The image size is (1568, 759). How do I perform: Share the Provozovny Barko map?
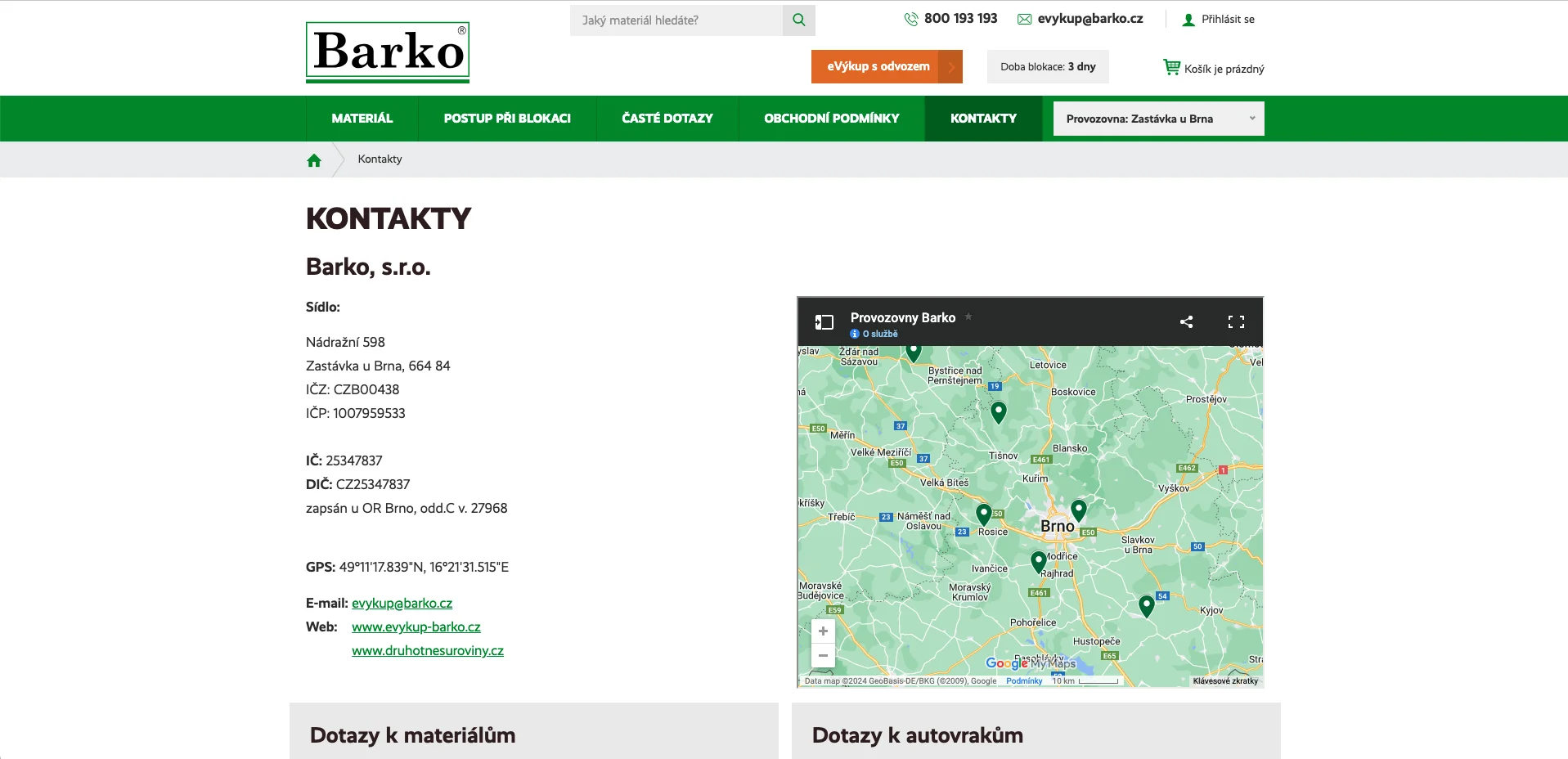(x=1186, y=322)
